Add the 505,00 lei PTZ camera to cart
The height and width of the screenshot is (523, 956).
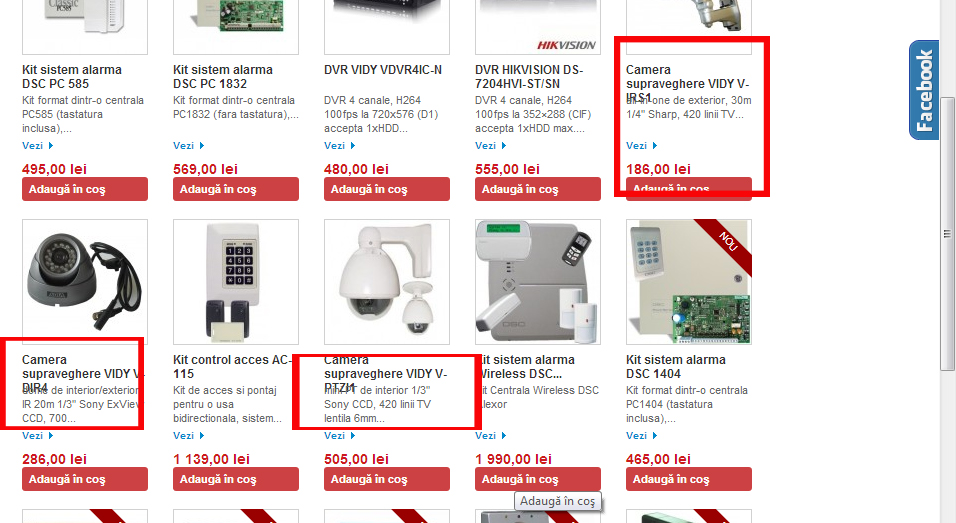387,479
